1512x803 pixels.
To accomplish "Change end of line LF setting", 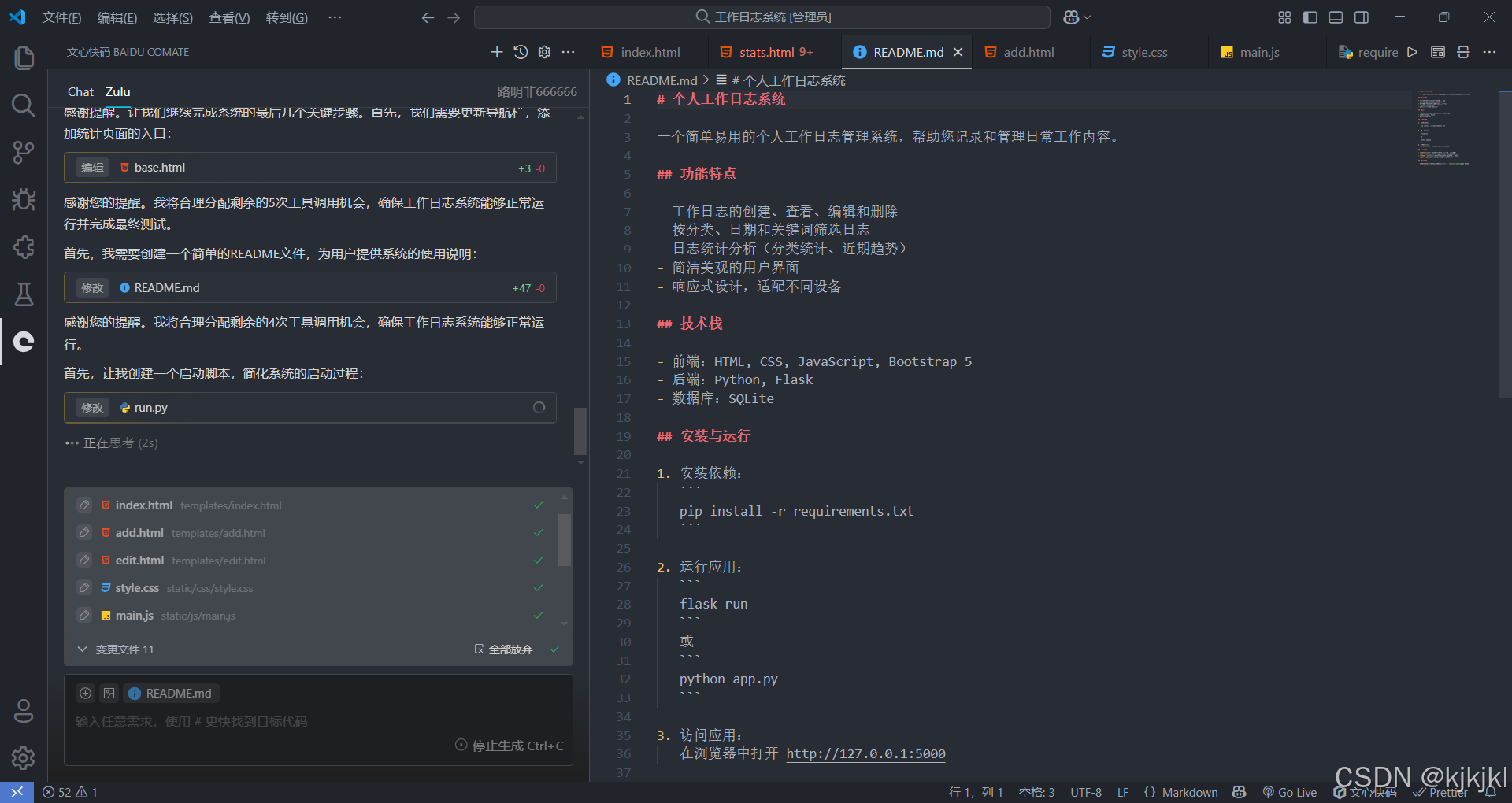I will 1123,792.
